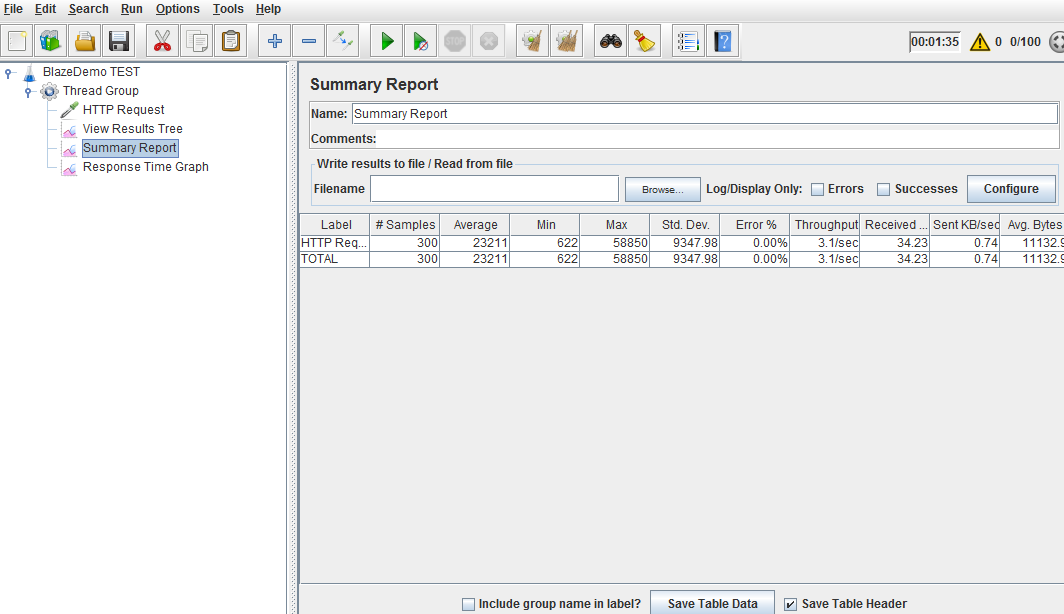Click the Function helper list icon
The height and width of the screenshot is (614, 1064).
[x=687, y=42]
